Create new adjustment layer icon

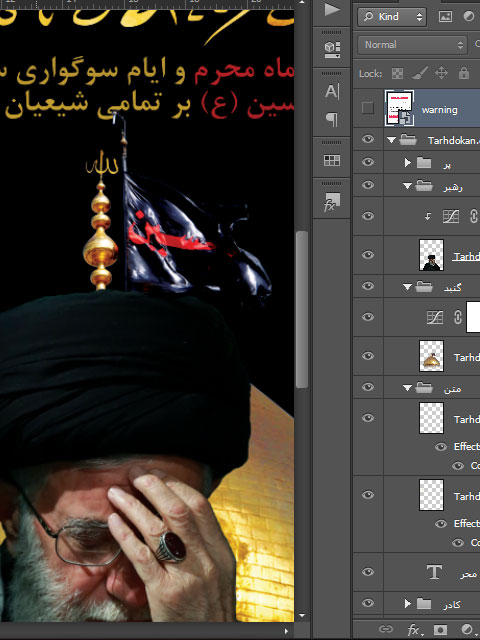pos(467,630)
